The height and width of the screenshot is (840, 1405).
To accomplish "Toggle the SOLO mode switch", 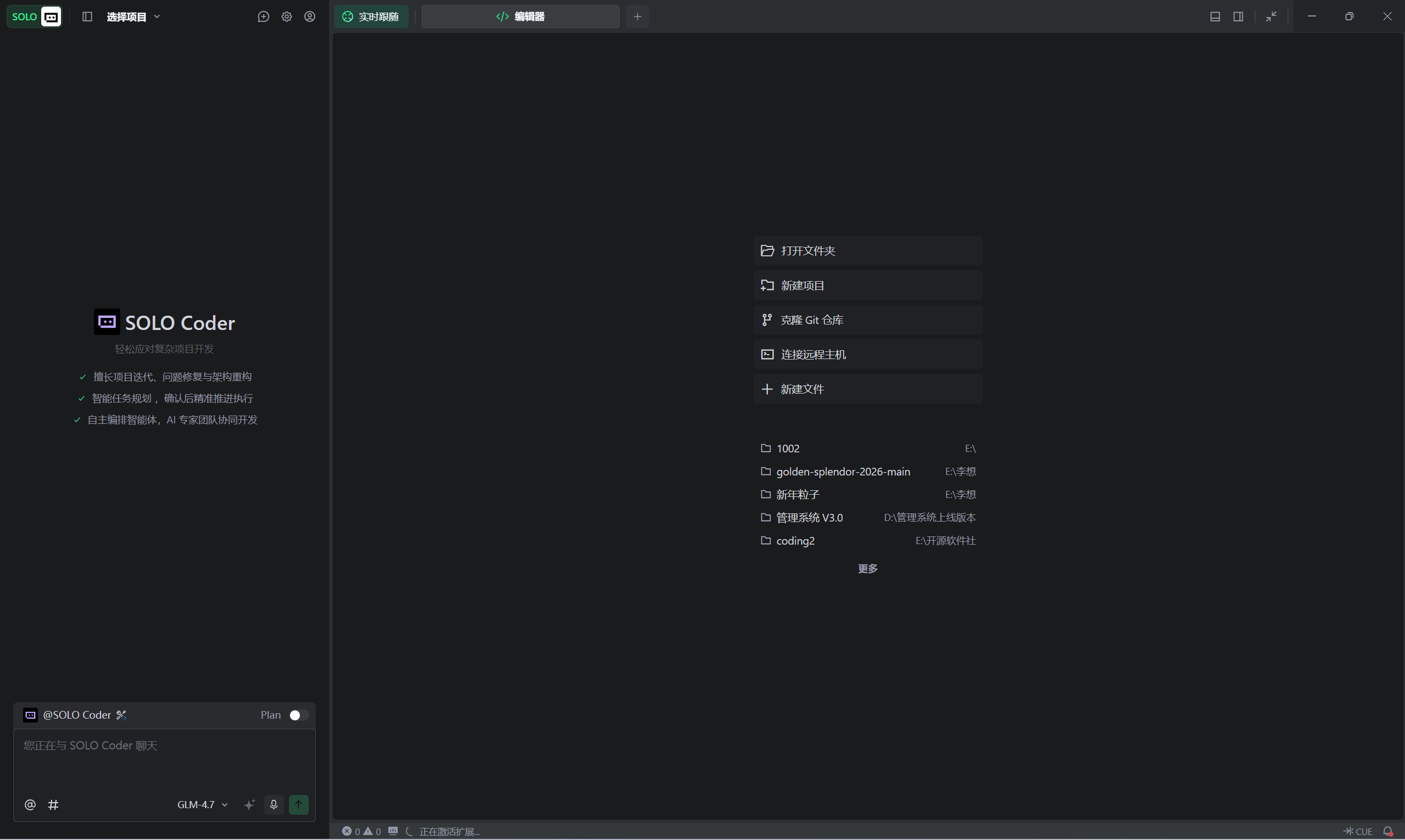I will [34, 16].
